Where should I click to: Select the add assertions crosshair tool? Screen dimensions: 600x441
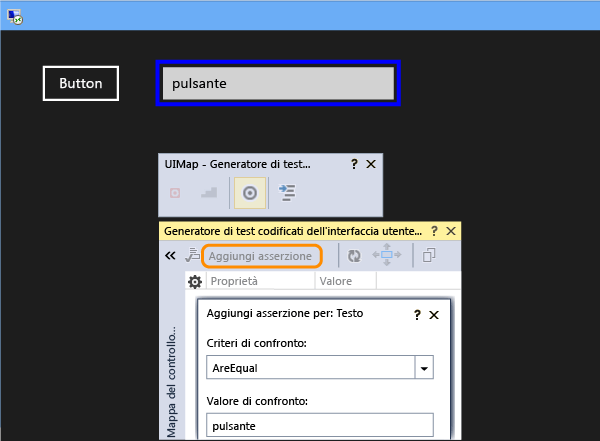[250, 193]
